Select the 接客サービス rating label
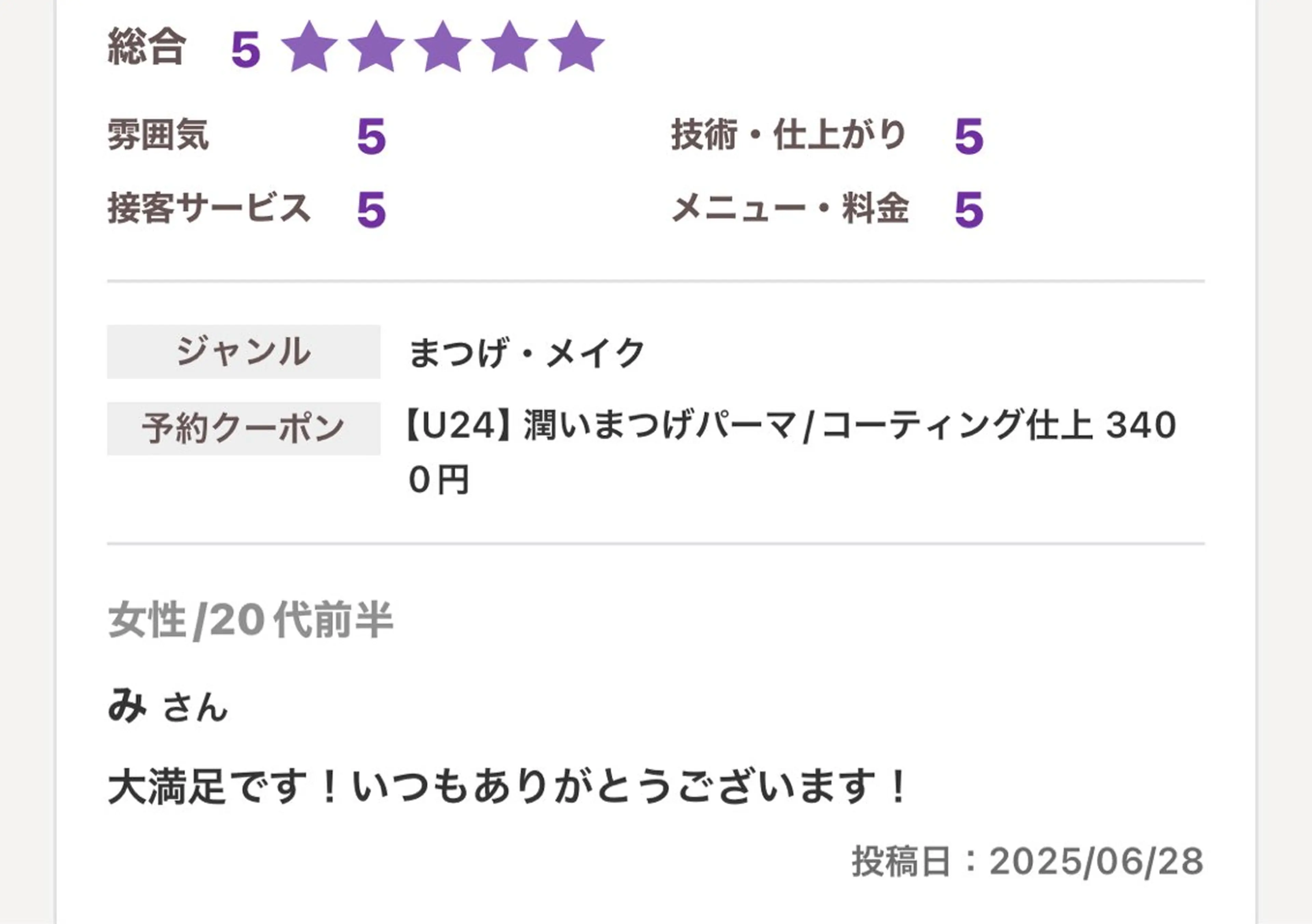 [x=209, y=208]
